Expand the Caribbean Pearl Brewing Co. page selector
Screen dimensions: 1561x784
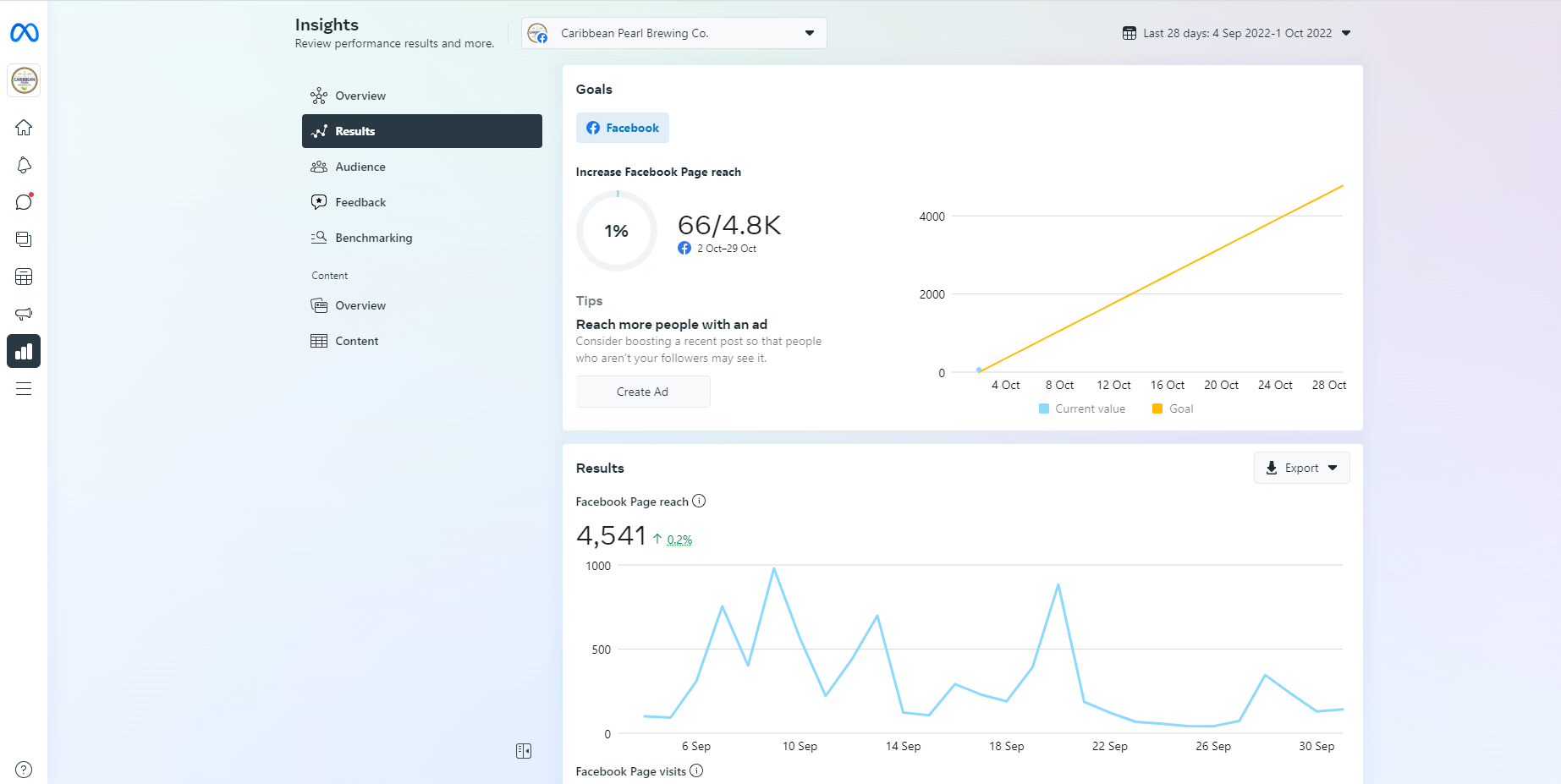[x=673, y=33]
